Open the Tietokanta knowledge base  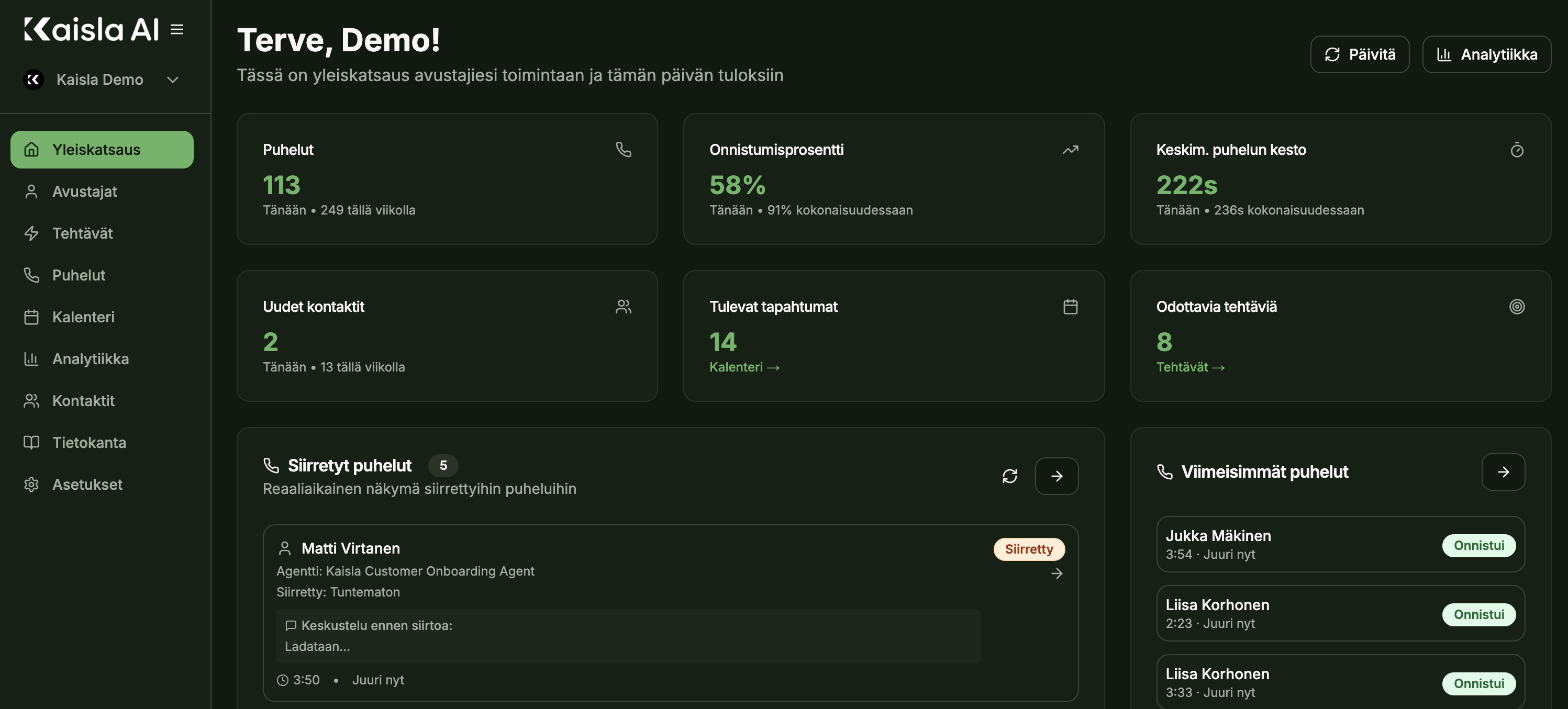89,443
